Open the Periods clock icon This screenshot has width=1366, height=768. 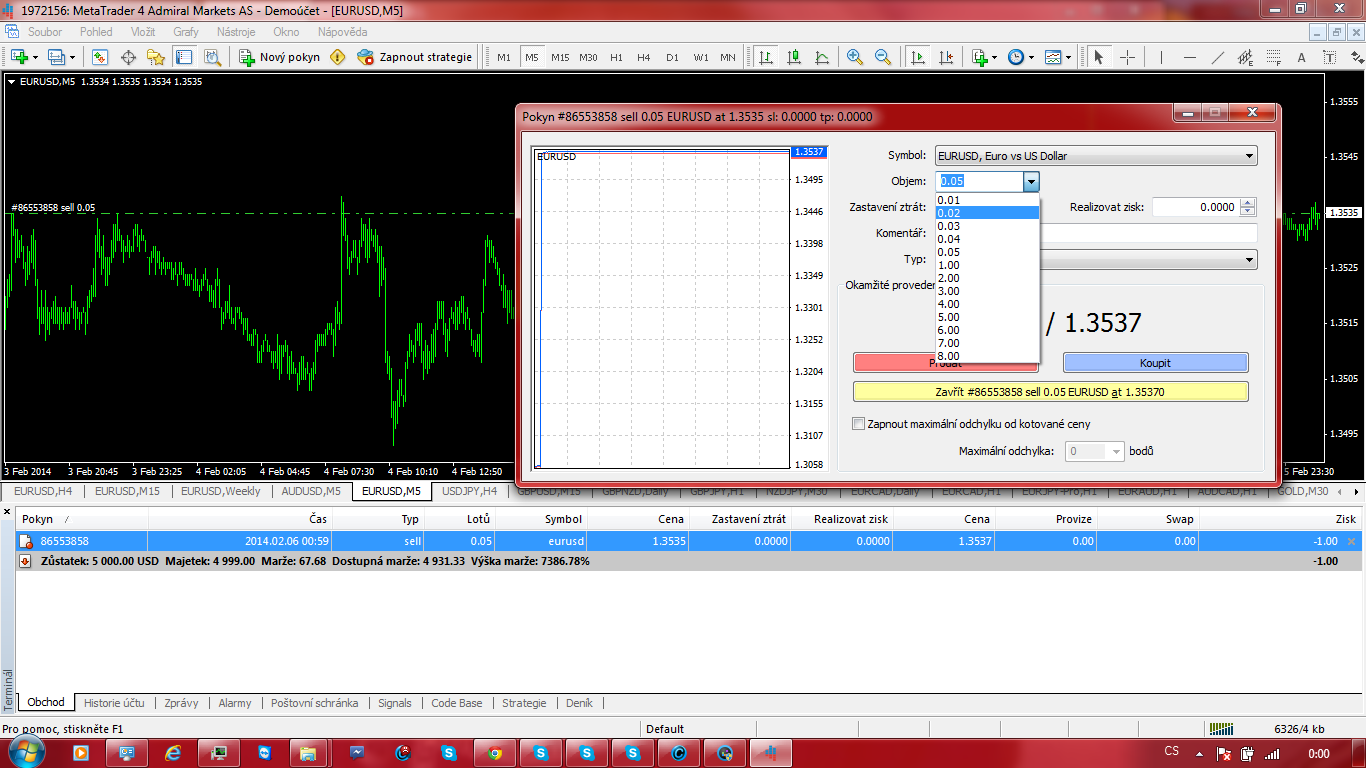pyautogui.click(x=1016, y=57)
